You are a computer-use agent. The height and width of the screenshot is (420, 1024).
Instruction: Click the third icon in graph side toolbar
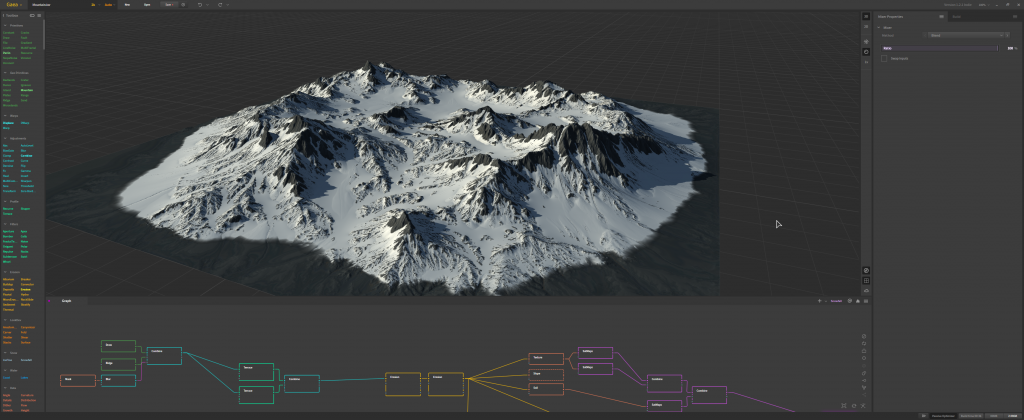[864, 351]
